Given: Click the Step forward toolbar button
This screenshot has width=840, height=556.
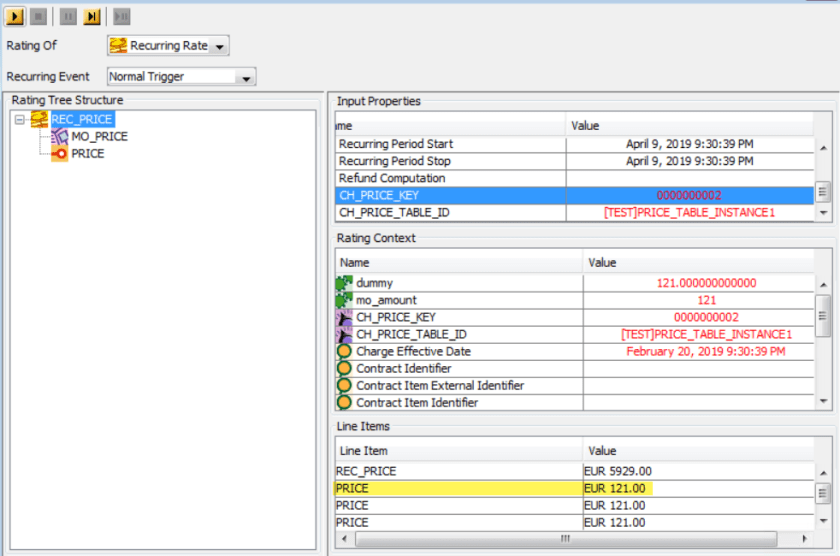Looking at the screenshot, I should click(x=92, y=17).
